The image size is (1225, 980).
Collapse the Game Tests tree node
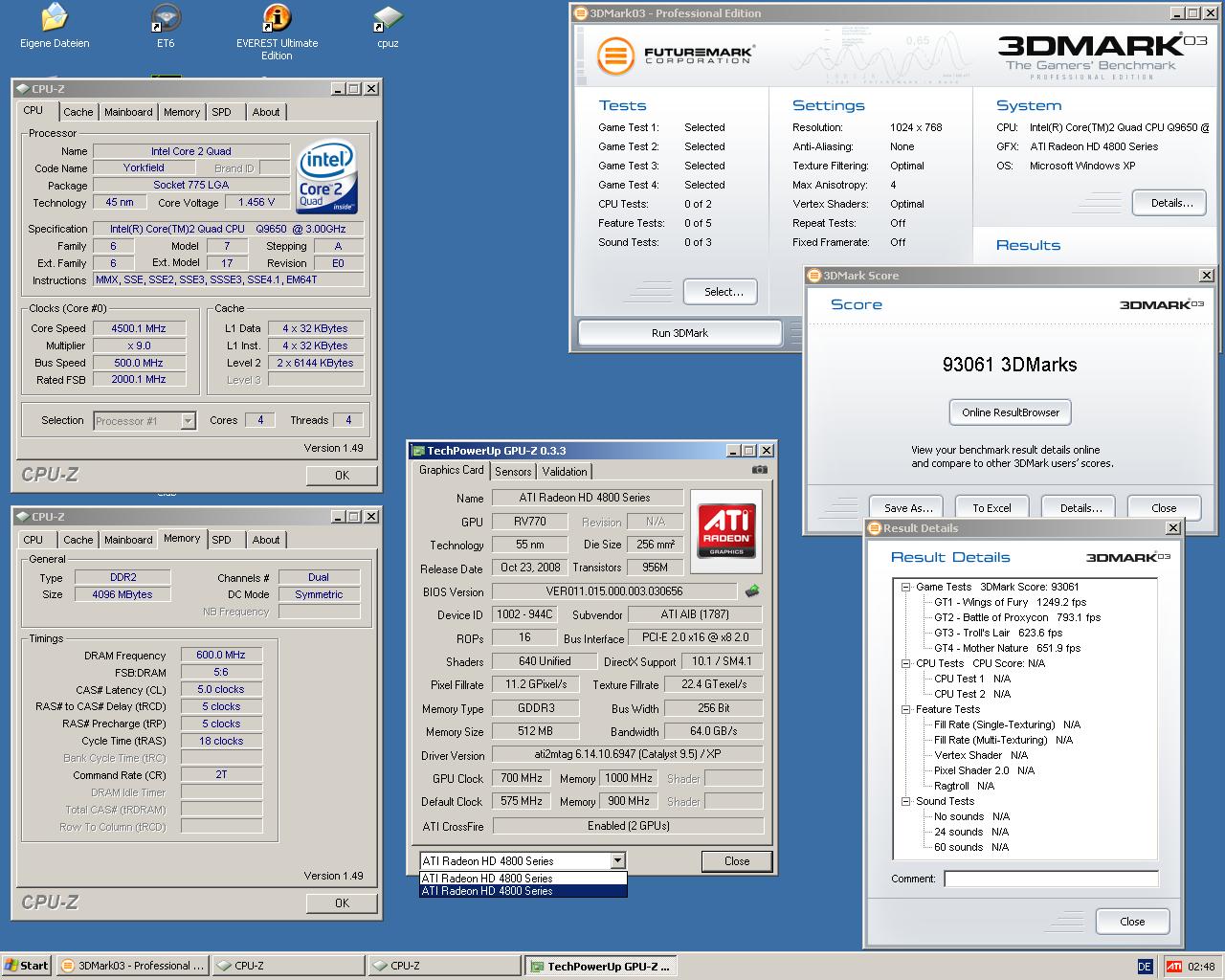click(x=905, y=588)
